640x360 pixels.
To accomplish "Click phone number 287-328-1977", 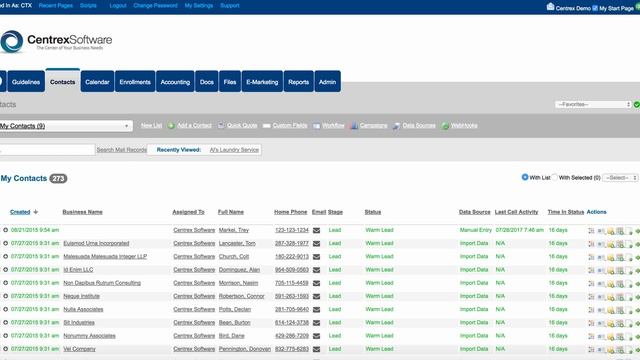I will click(292, 243).
